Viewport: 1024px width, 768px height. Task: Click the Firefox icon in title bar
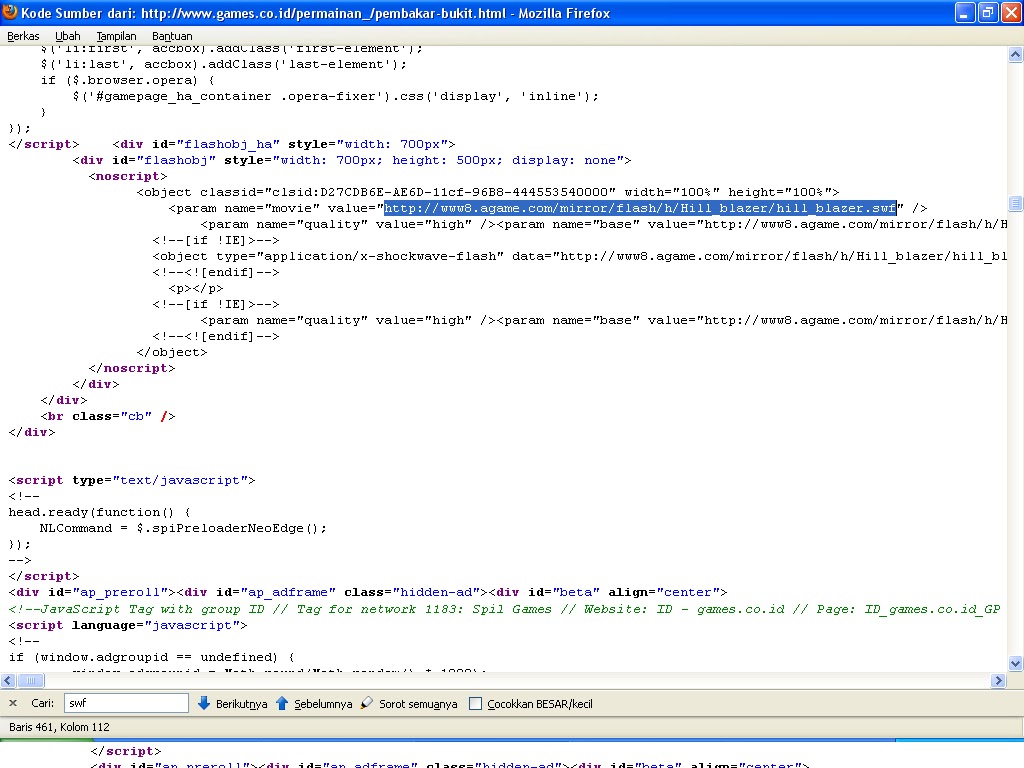click(x=10, y=12)
